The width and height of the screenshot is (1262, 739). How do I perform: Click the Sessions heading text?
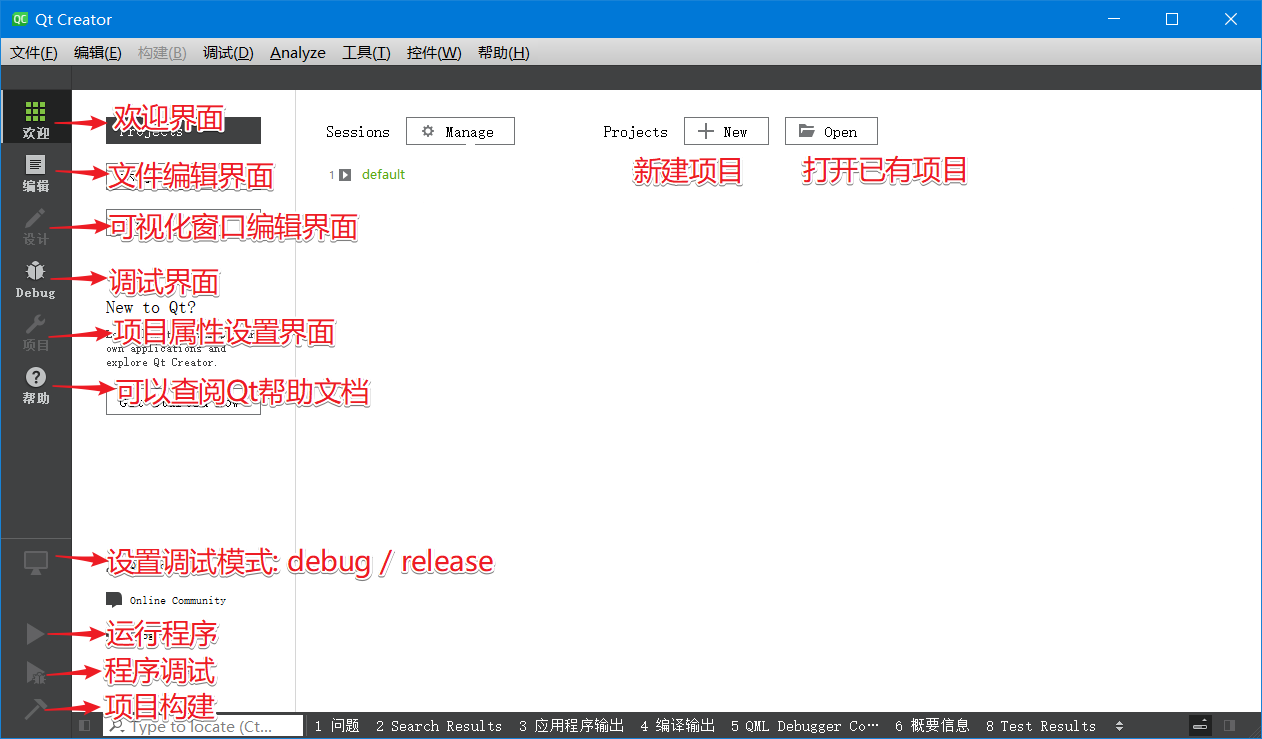coord(358,132)
